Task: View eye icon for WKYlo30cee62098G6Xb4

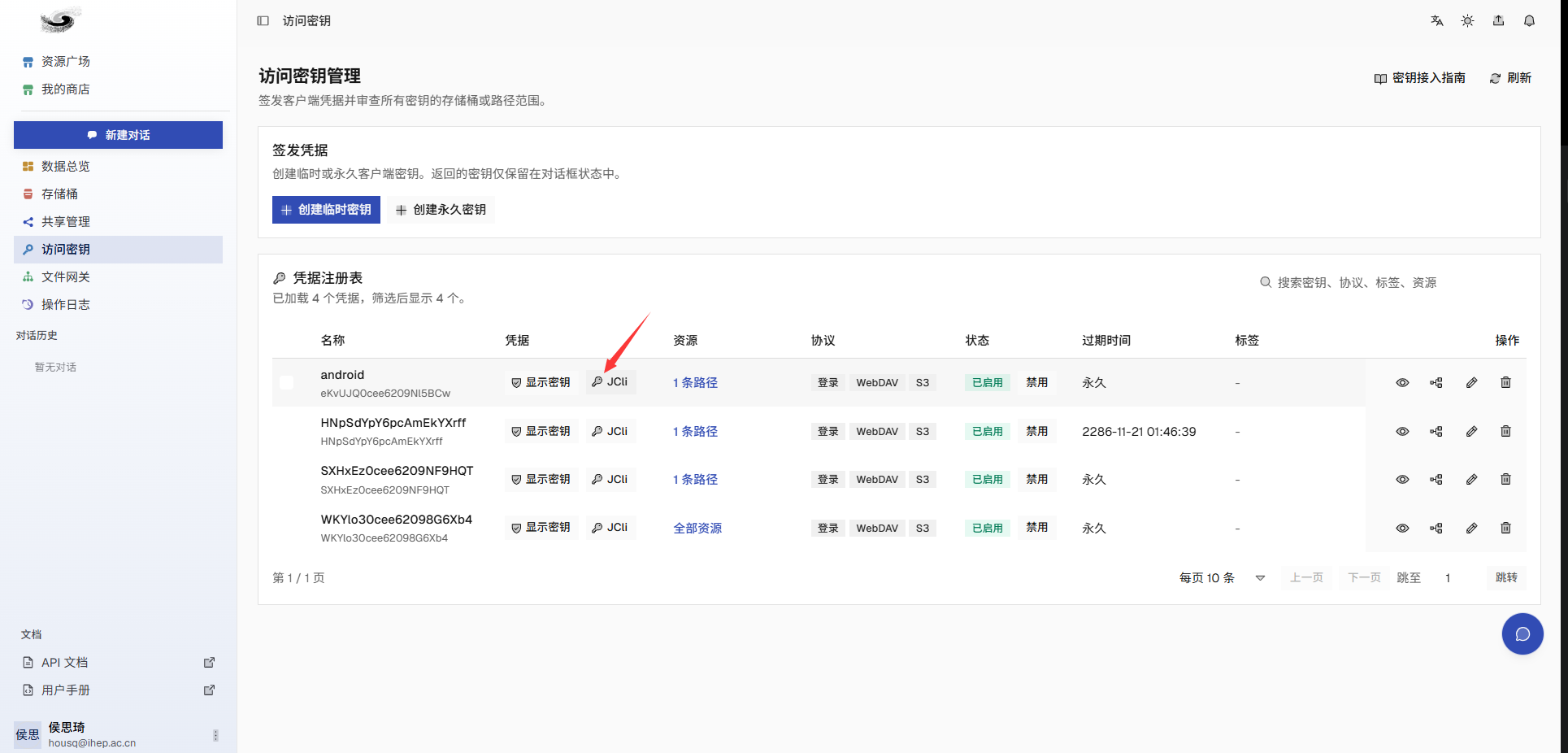Action: click(x=1402, y=529)
